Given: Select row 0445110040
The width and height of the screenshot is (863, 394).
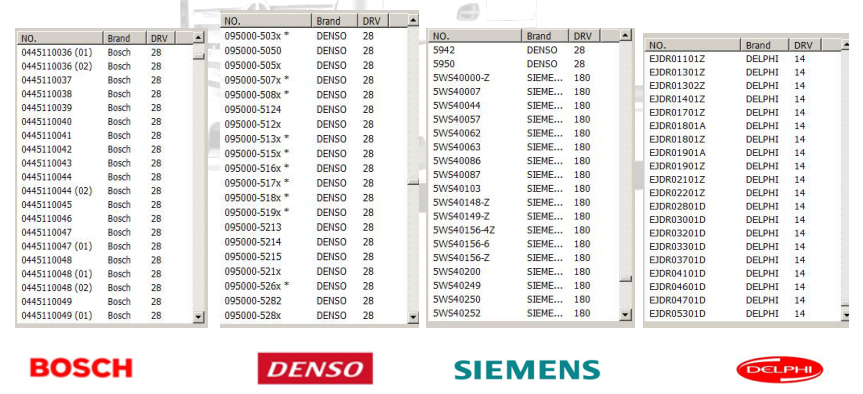Looking at the screenshot, I should [105, 122].
